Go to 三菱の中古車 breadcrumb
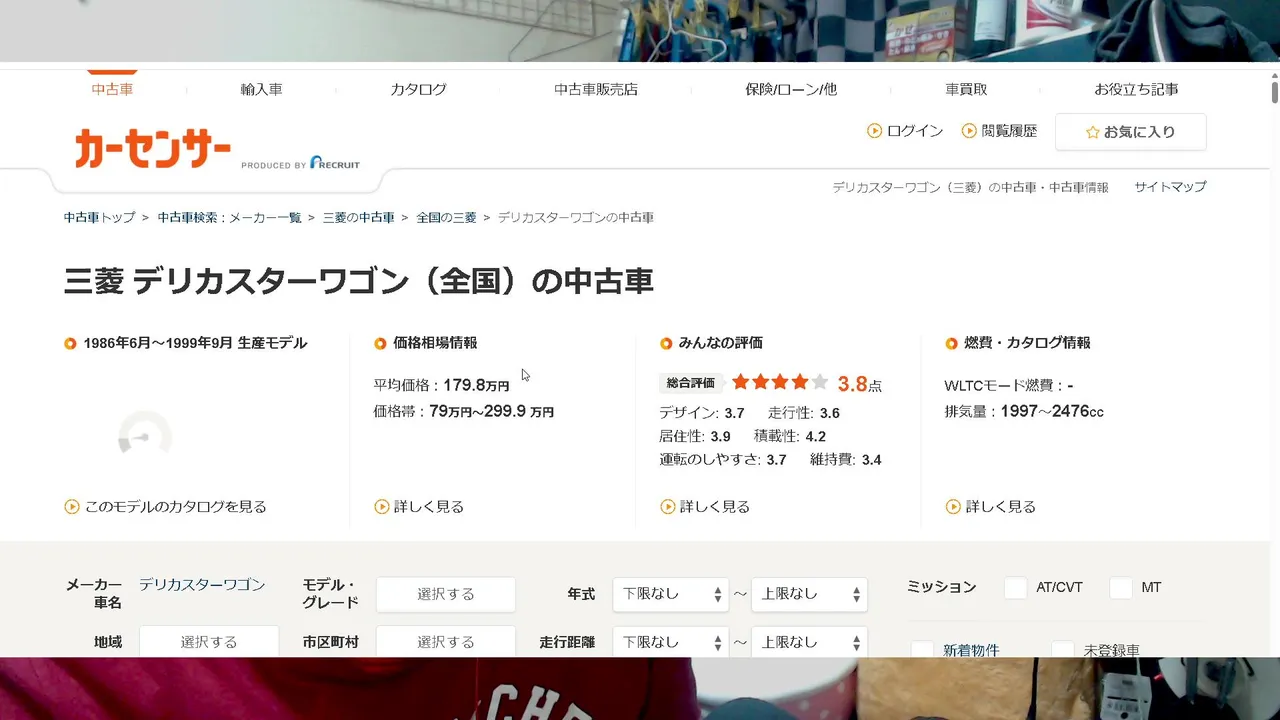This screenshot has width=1280, height=720. pyautogui.click(x=358, y=217)
